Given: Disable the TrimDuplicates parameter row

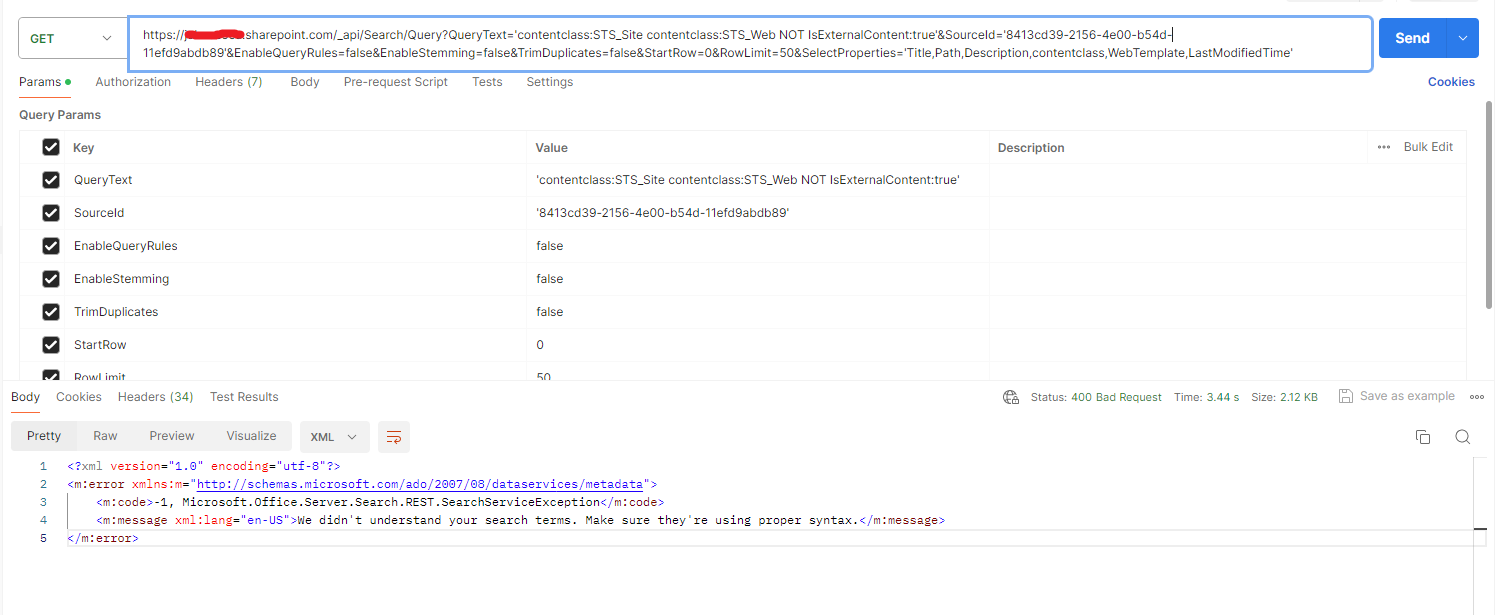Looking at the screenshot, I should click(x=51, y=311).
